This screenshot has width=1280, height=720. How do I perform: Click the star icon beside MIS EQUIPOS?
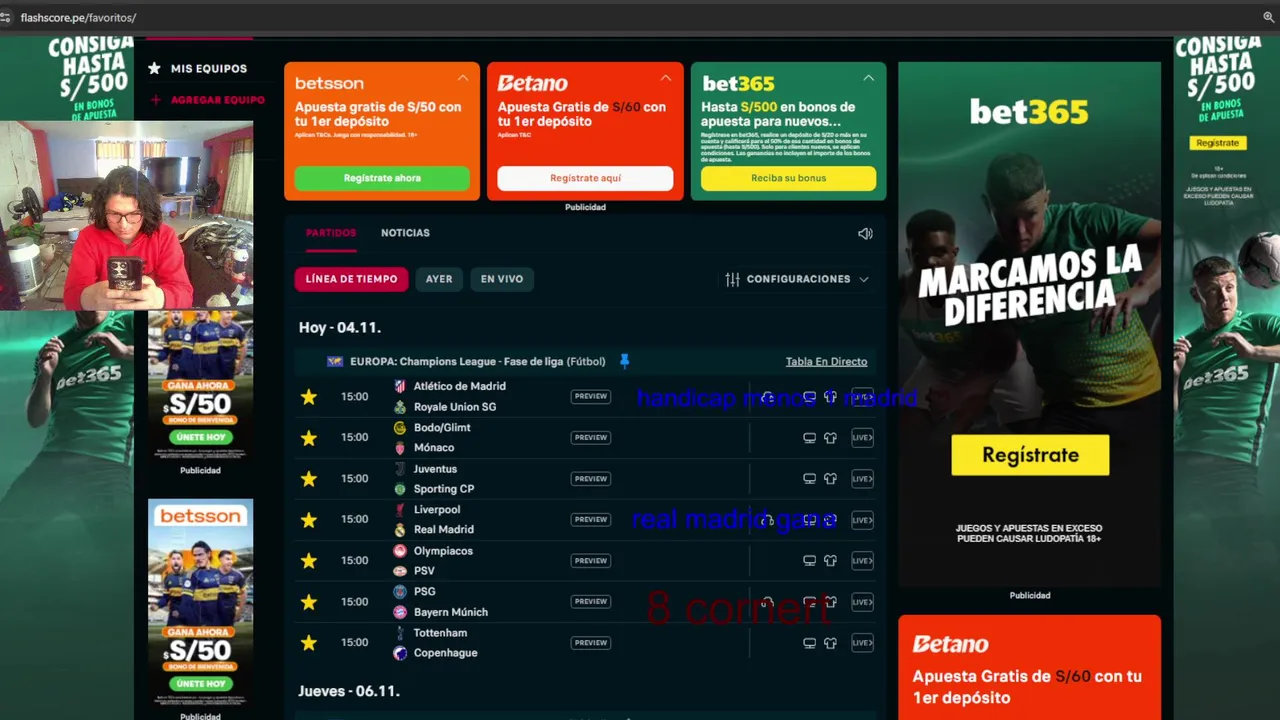(x=154, y=68)
